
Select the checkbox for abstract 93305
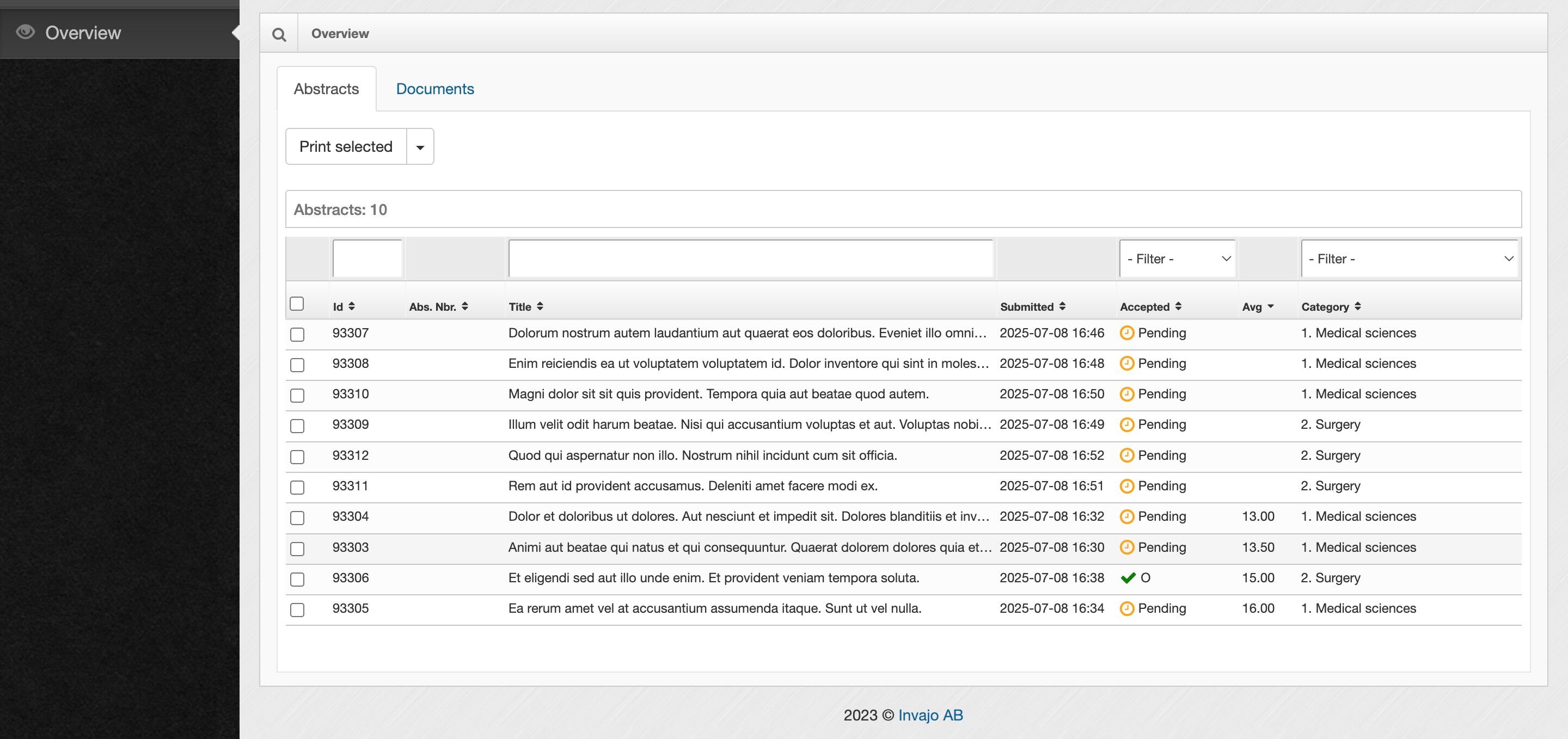[297, 609]
